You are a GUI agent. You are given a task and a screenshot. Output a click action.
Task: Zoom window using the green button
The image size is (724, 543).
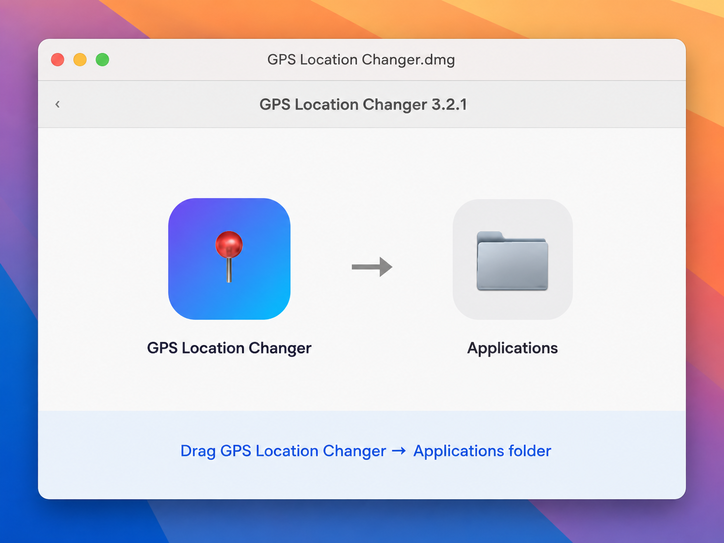pos(103,60)
